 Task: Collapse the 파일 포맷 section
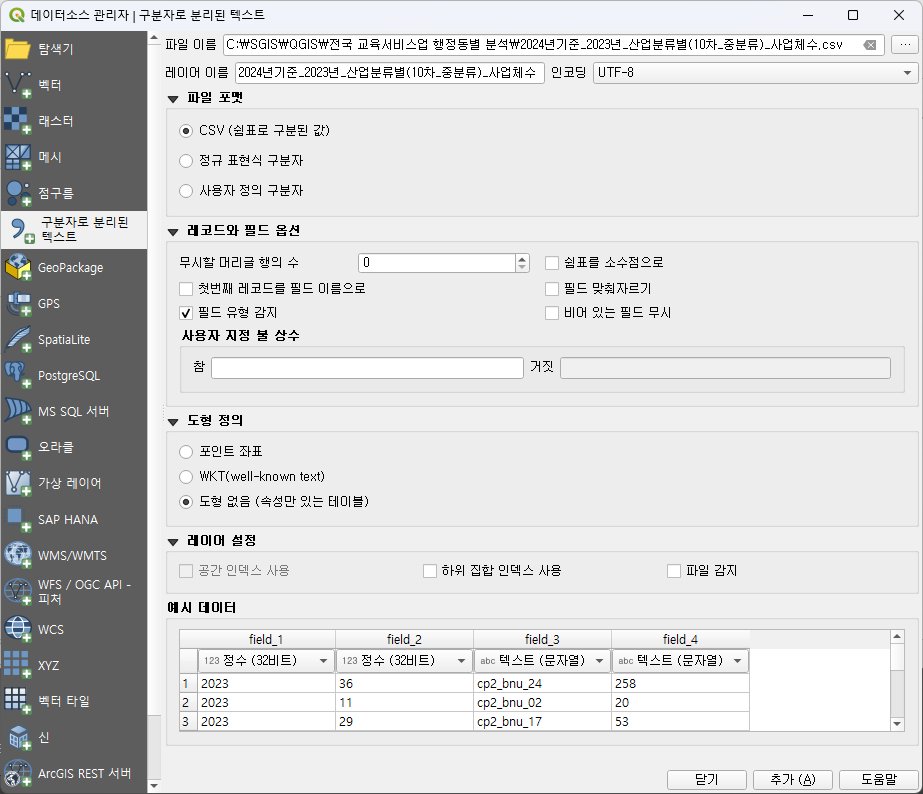pos(173,99)
